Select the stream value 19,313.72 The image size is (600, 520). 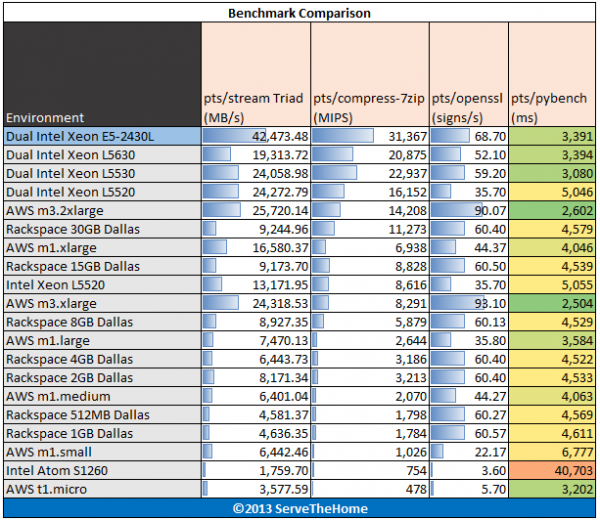coord(256,155)
